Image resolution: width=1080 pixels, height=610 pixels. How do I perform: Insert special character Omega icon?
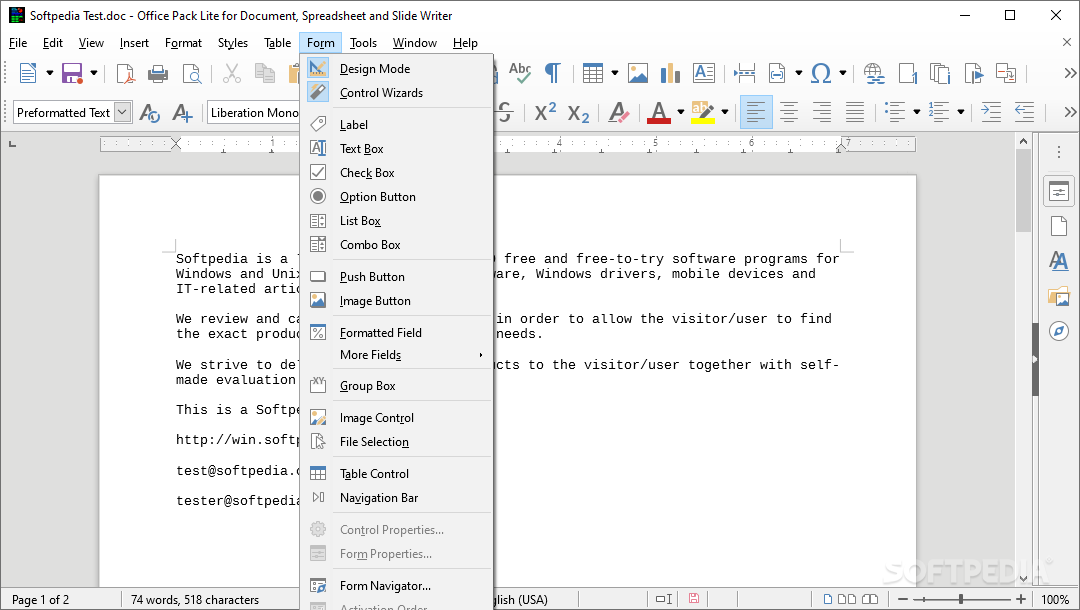click(x=821, y=73)
